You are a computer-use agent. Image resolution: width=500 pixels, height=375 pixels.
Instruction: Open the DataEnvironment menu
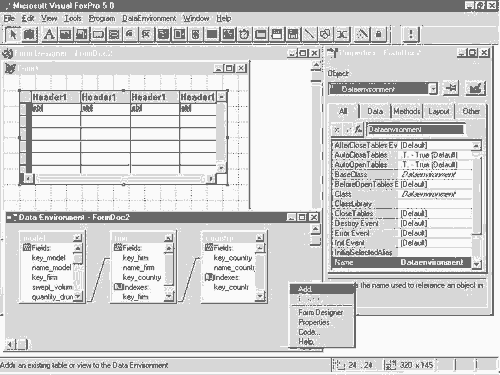pos(149,19)
